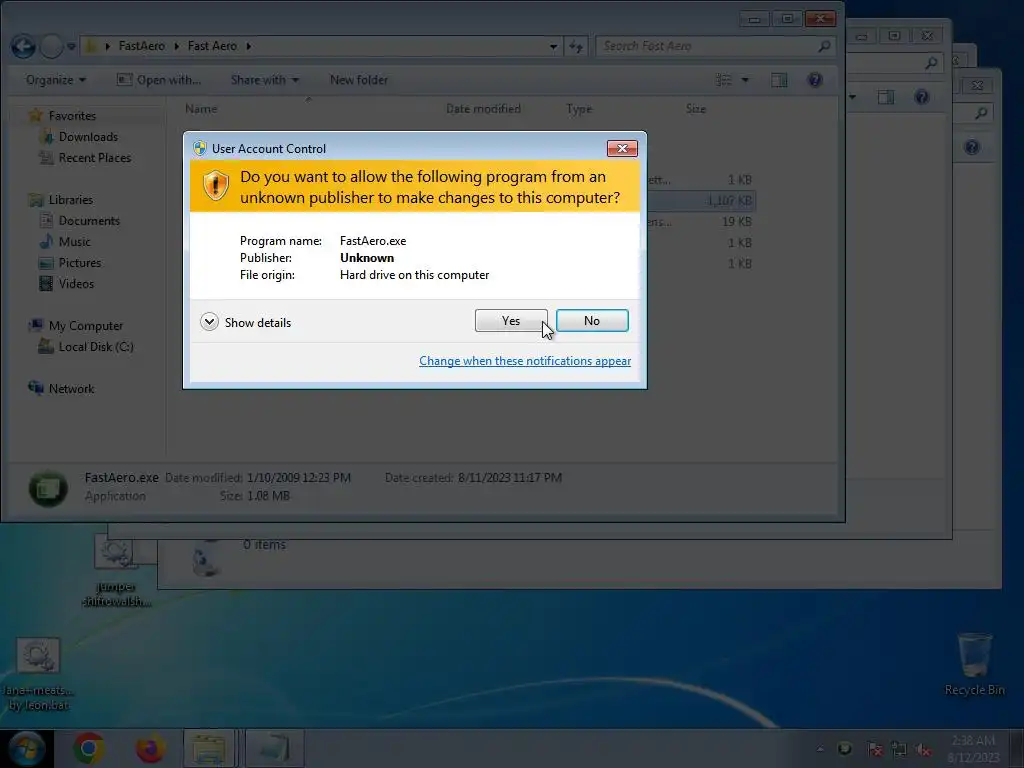The image size is (1024, 768).
Task: Open Change when these notifications appear link
Action: click(x=524, y=361)
